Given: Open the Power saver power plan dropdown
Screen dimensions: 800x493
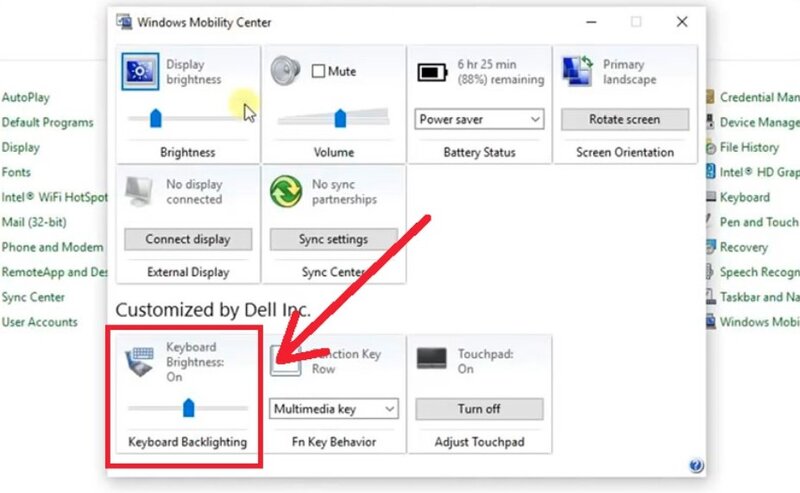Looking at the screenshot, I should [479, 119].
